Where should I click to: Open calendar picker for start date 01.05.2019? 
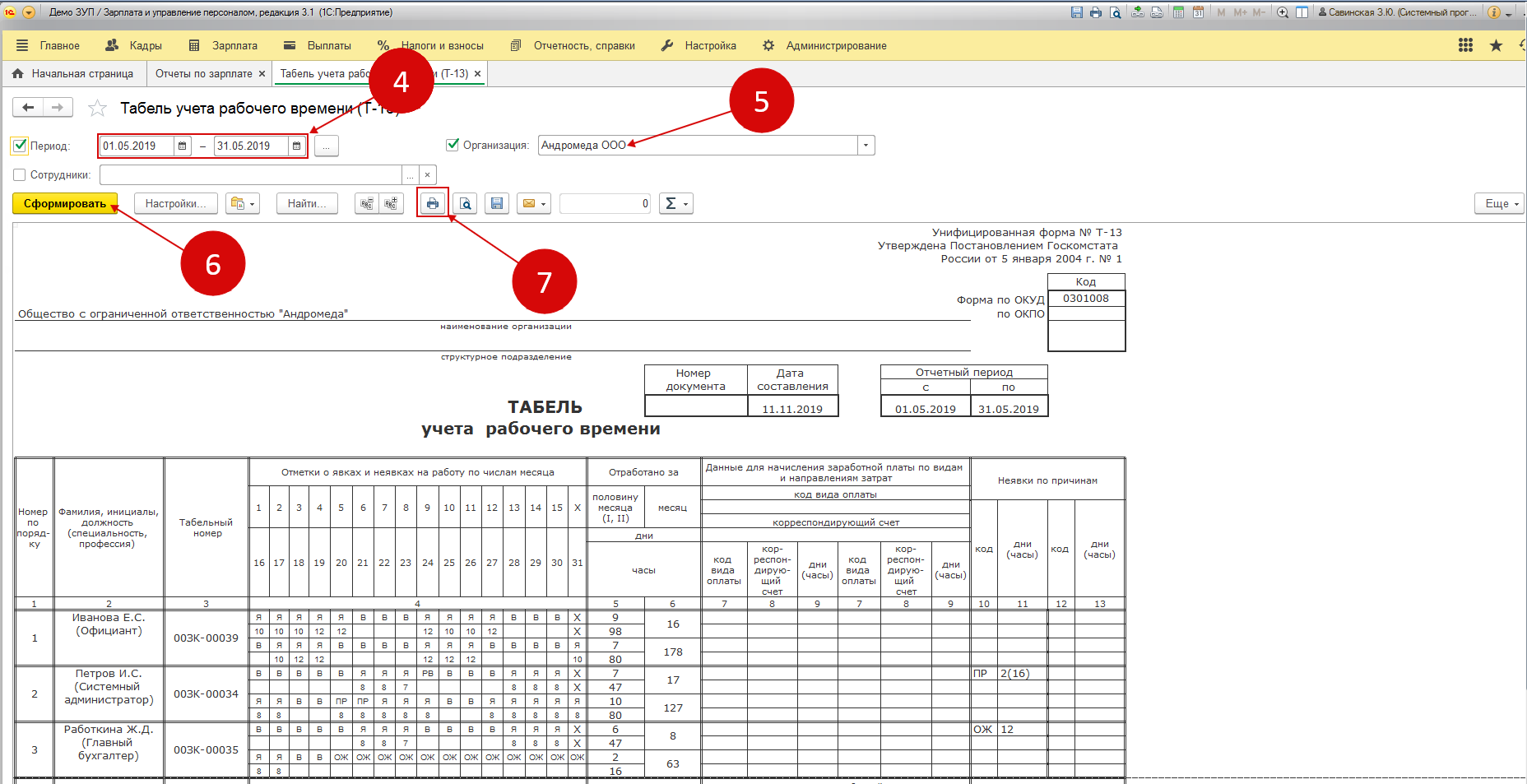[x=183, y=146]
